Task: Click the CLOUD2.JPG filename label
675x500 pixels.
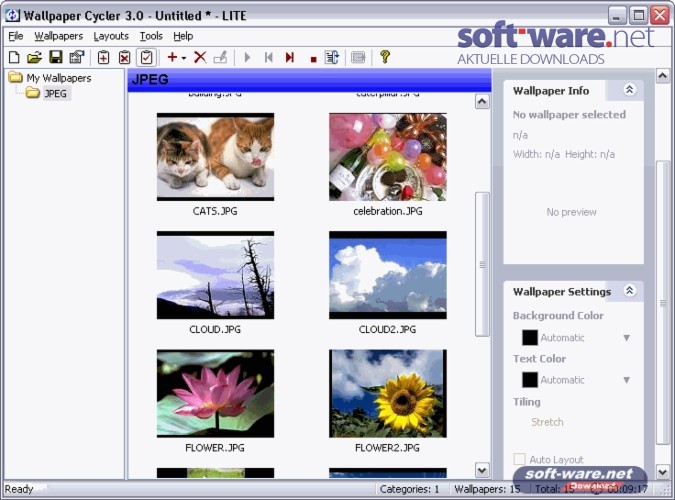Action: tap(387, 329)
